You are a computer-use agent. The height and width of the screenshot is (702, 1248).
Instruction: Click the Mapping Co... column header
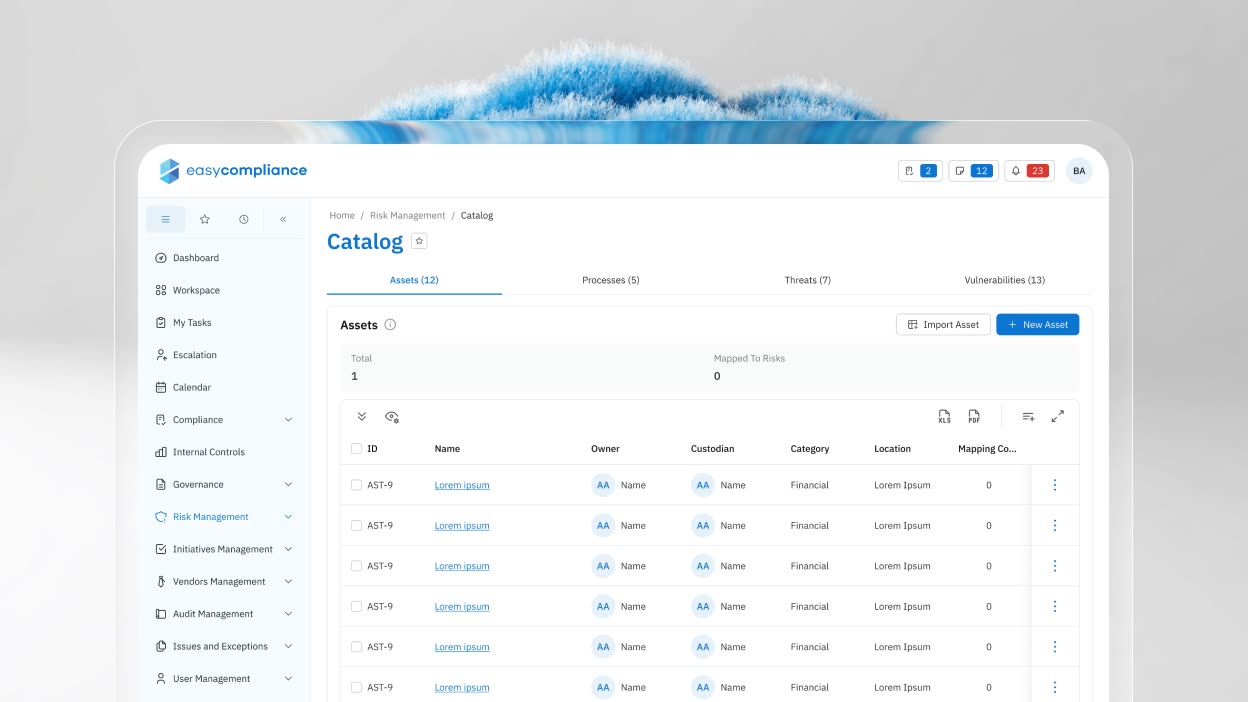coord(987,449)
